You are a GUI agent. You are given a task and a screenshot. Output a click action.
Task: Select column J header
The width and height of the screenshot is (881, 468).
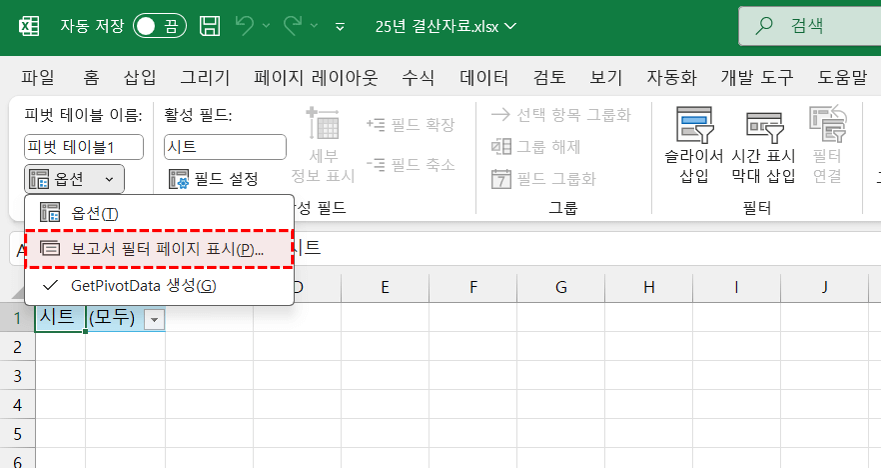[824, 287]
